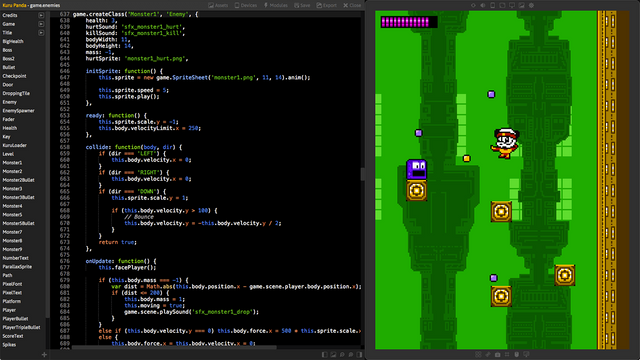This screenshot has width=640, height=360.
Task: Export the project
Action: pos(327,5)
